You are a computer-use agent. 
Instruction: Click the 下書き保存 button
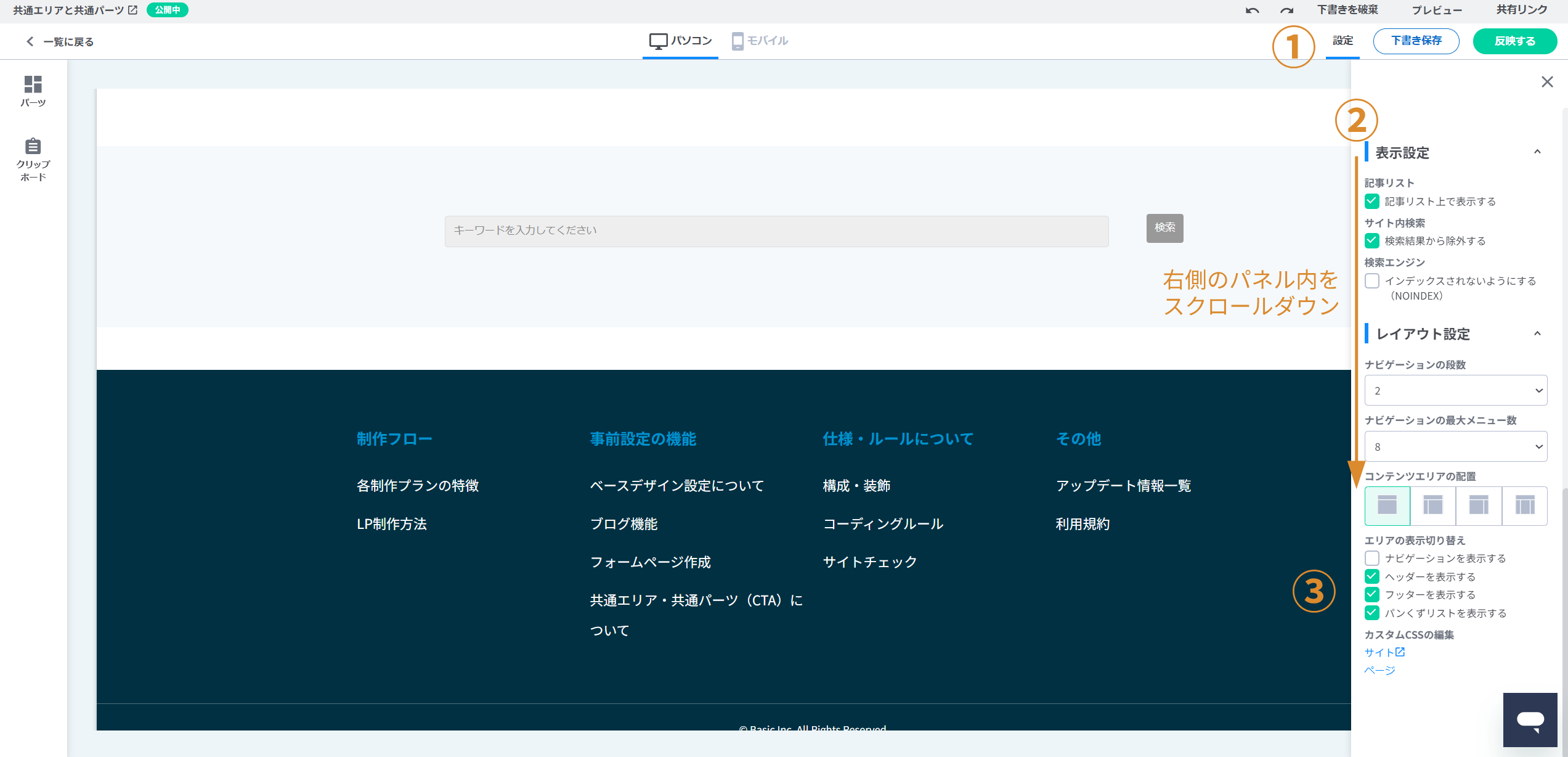point(1416,41)
